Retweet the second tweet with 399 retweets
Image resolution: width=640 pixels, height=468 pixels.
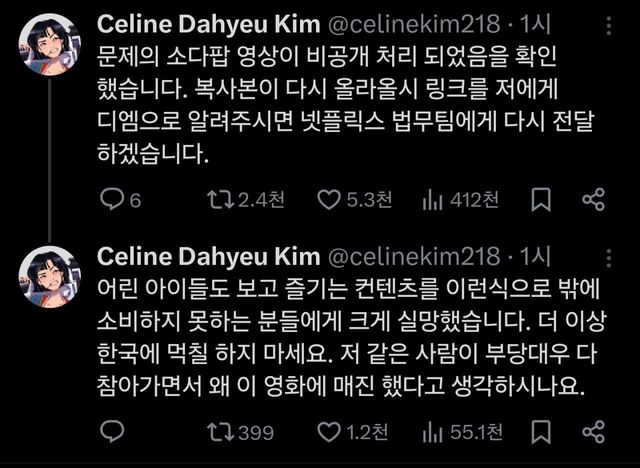click(218, 432)
